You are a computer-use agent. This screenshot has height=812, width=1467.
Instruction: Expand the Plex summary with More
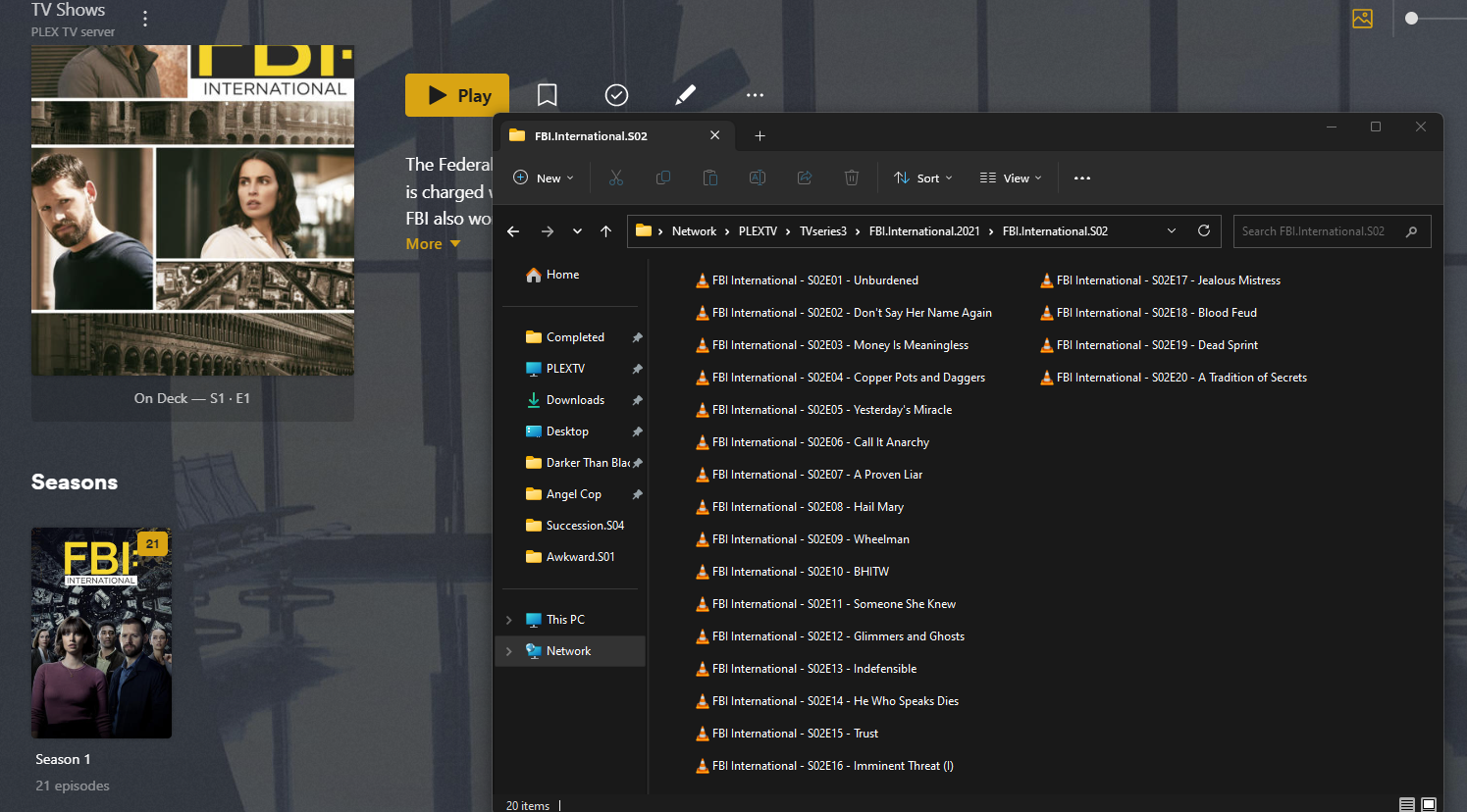433,244
